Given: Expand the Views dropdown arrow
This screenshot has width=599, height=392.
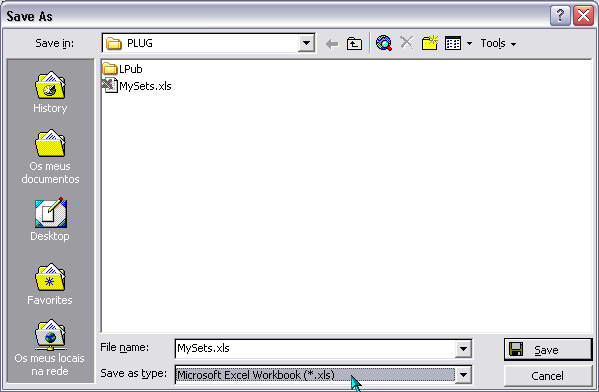Looking at the screenshot, I should click(x=469, y=44).
